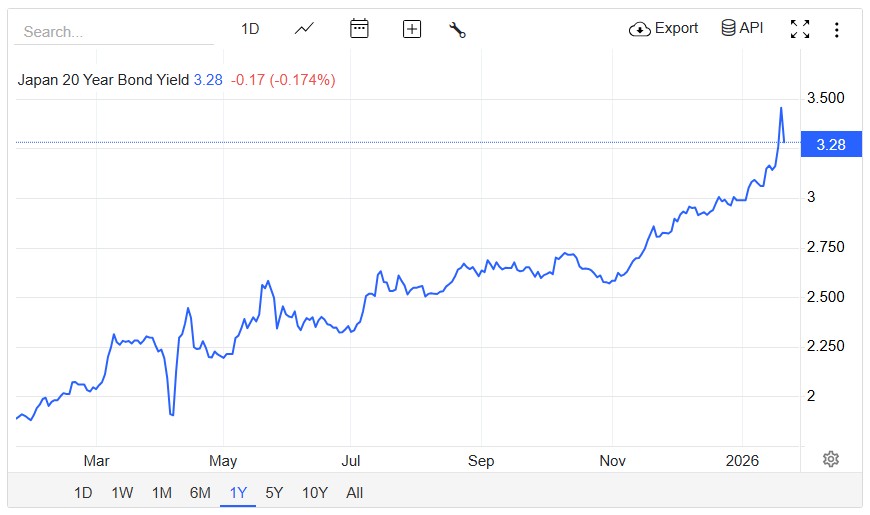Click the chart type line icon
This screenshot has width=870, height=515.
point(305,29)
